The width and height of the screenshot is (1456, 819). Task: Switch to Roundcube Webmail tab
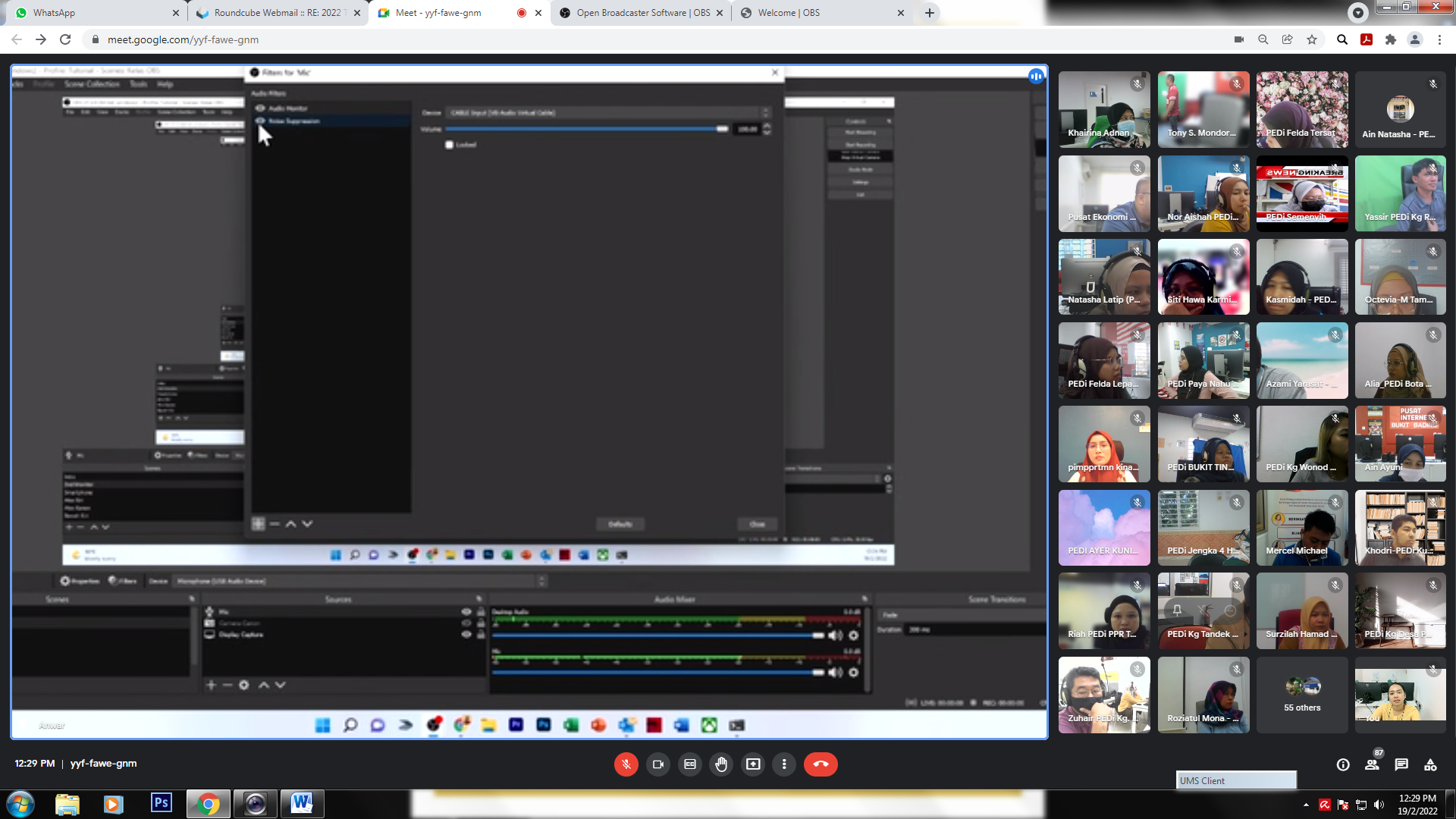(277, 13)
